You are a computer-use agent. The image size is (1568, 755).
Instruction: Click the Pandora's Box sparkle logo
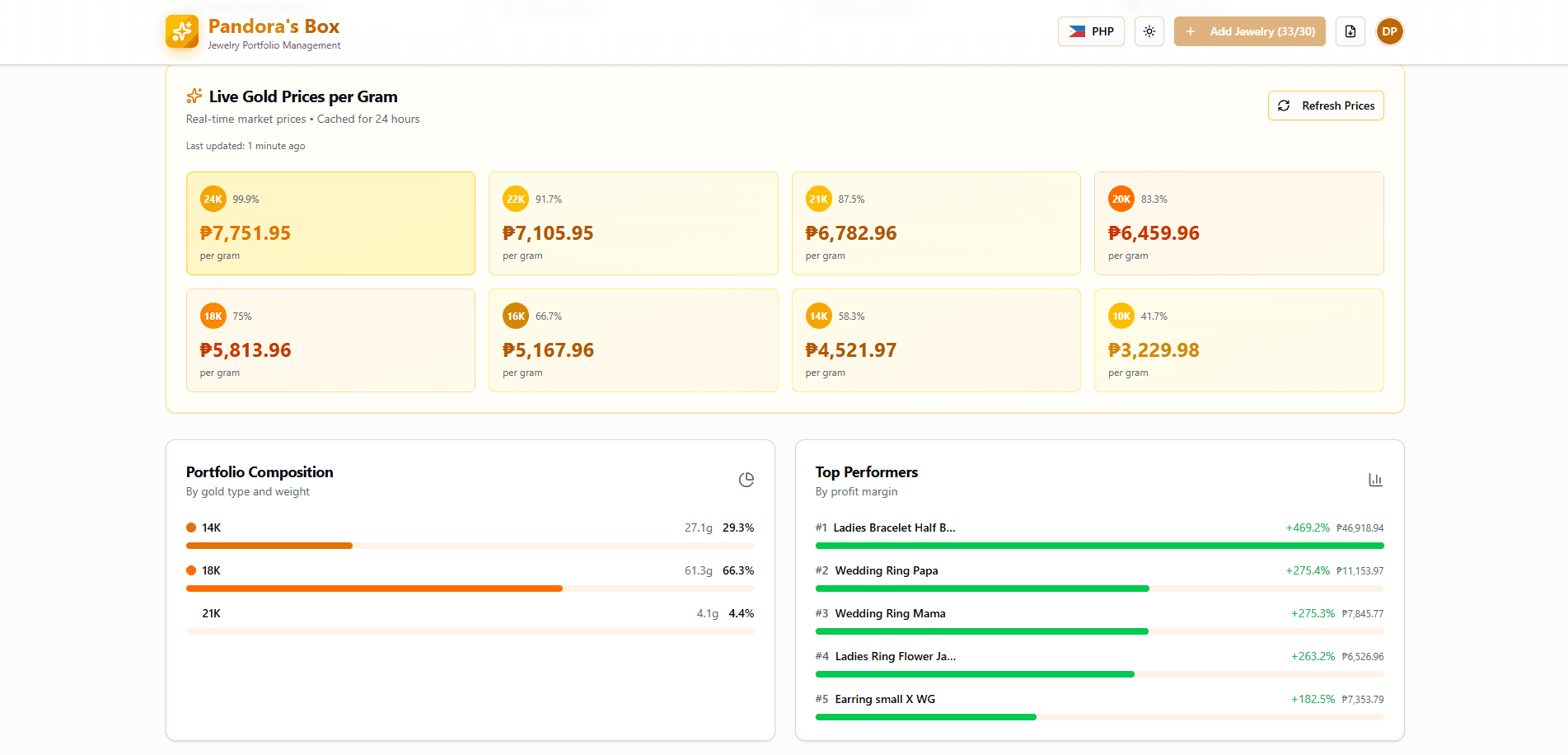181,32
